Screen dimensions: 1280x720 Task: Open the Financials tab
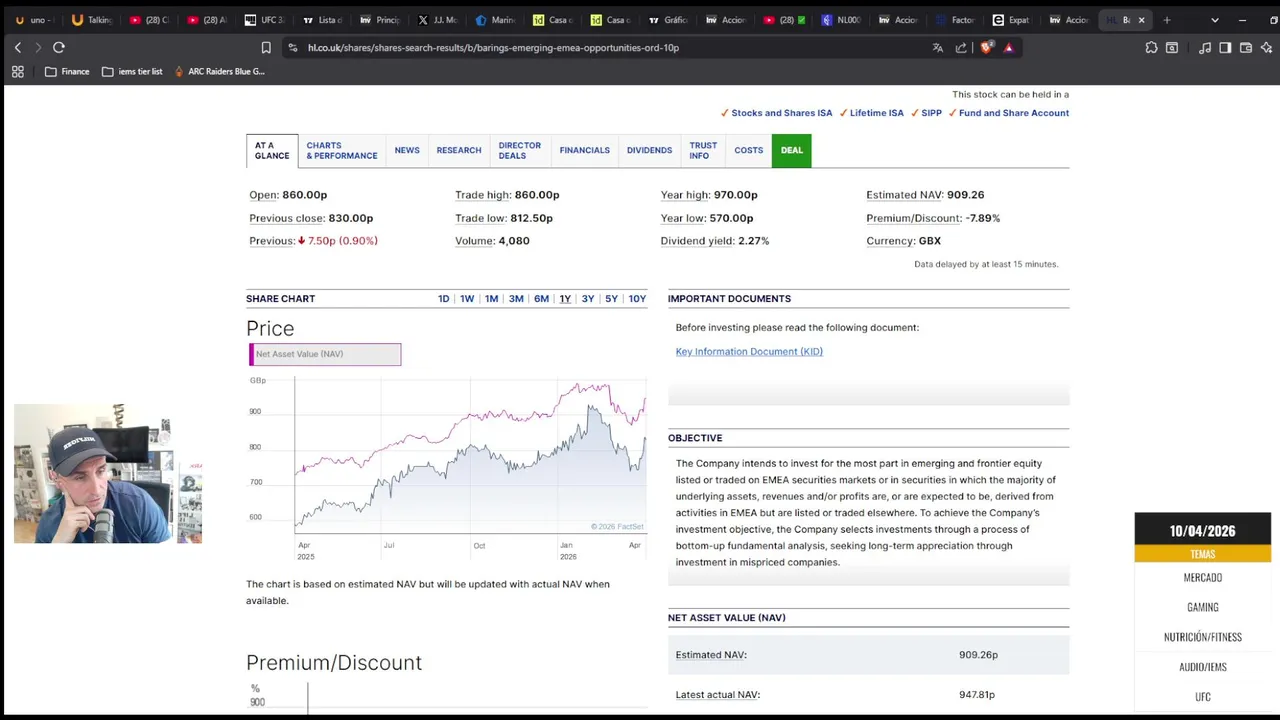coord(585,150)
